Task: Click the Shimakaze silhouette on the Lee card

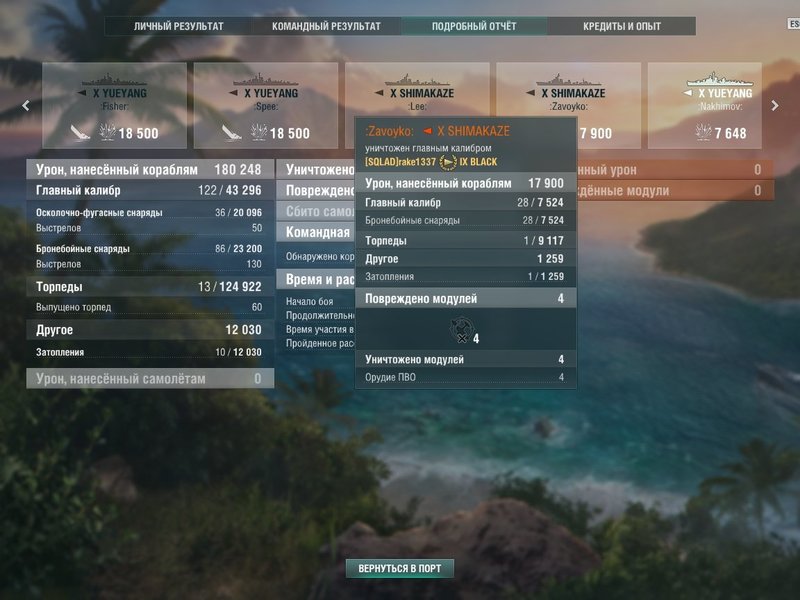Action: coord(417,80)
